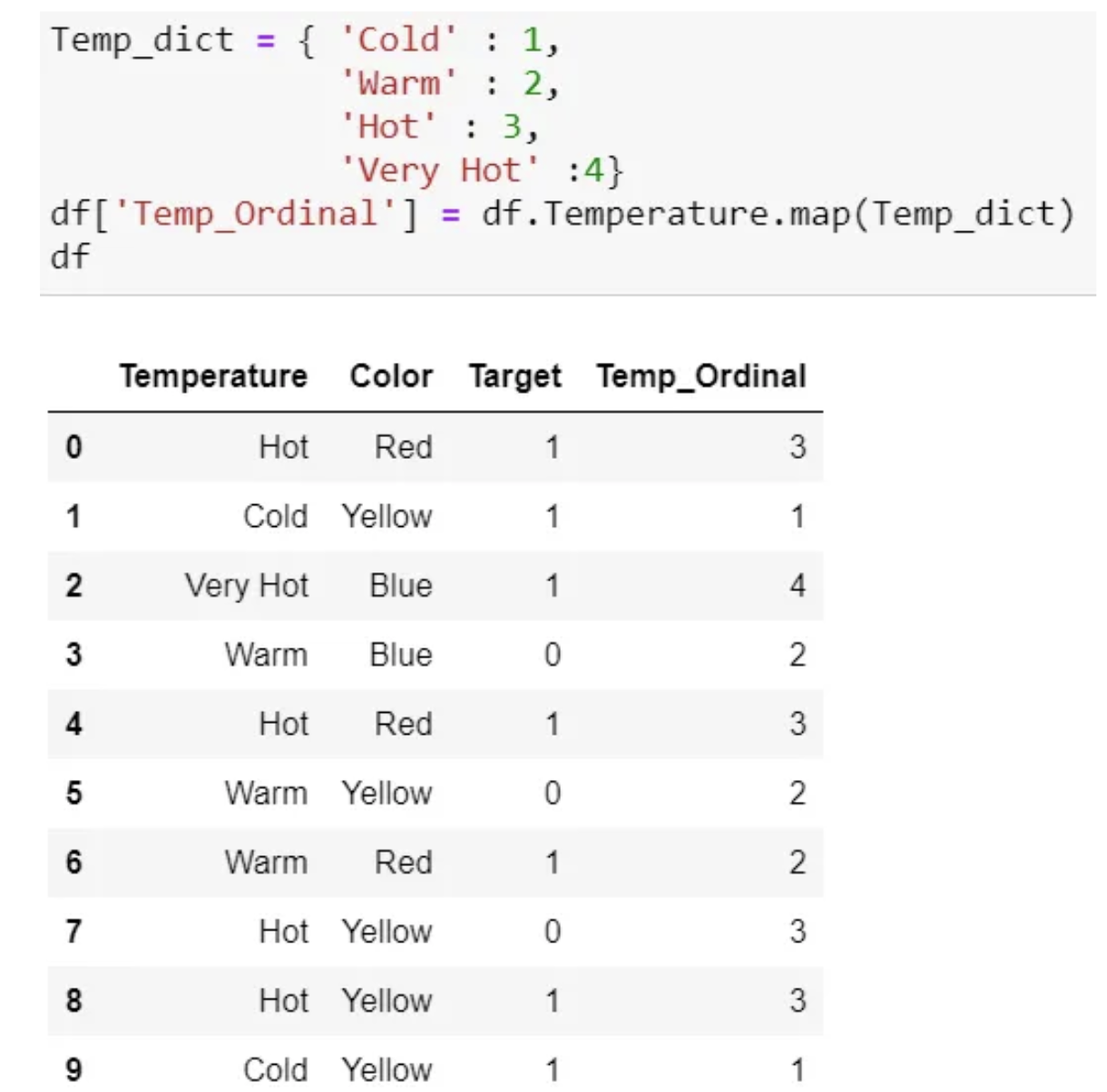The height and width of the screenshot is (1092, 1107).
Task: Select row index 0 in the table
Action: click(x=73, y=447)
